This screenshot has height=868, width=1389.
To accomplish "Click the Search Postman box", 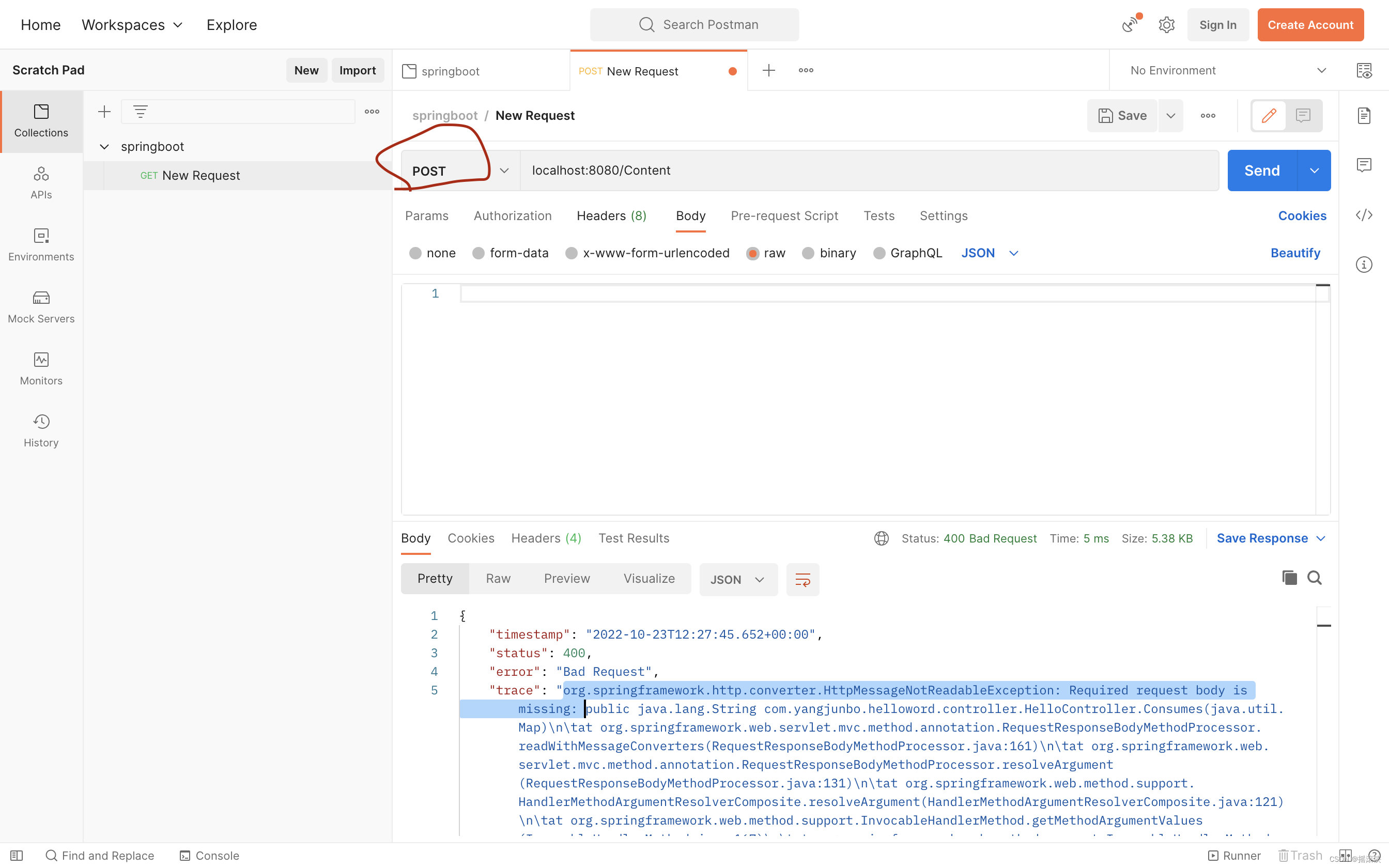I will 694,25.
